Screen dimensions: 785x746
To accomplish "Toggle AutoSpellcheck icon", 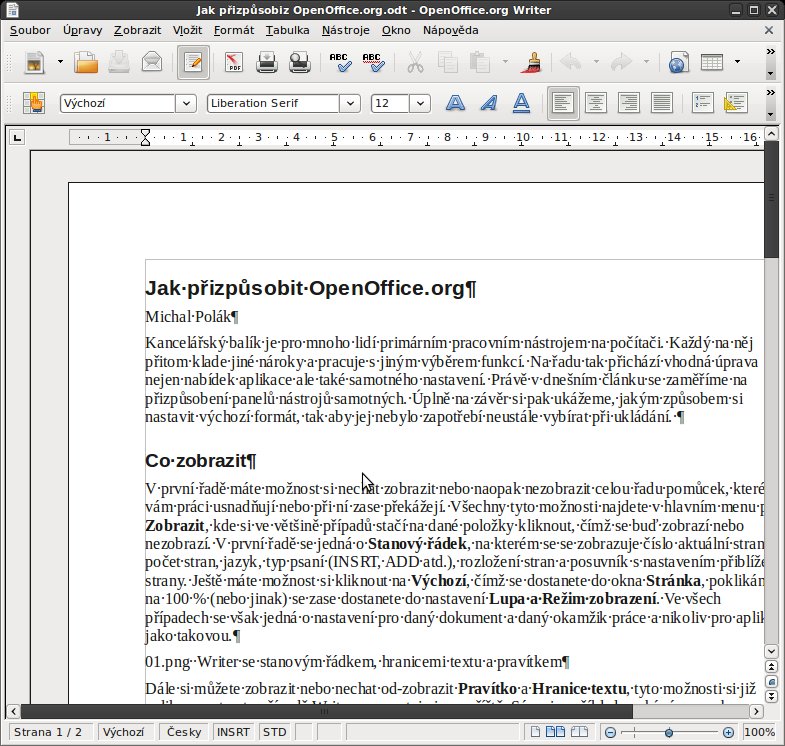I will point(374,62).
